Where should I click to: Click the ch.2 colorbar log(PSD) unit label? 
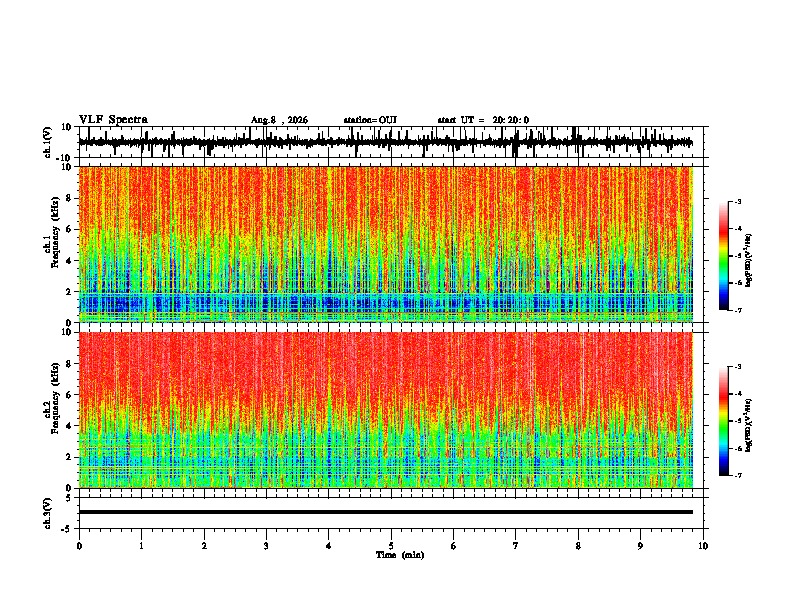click(x=749, y=426)
